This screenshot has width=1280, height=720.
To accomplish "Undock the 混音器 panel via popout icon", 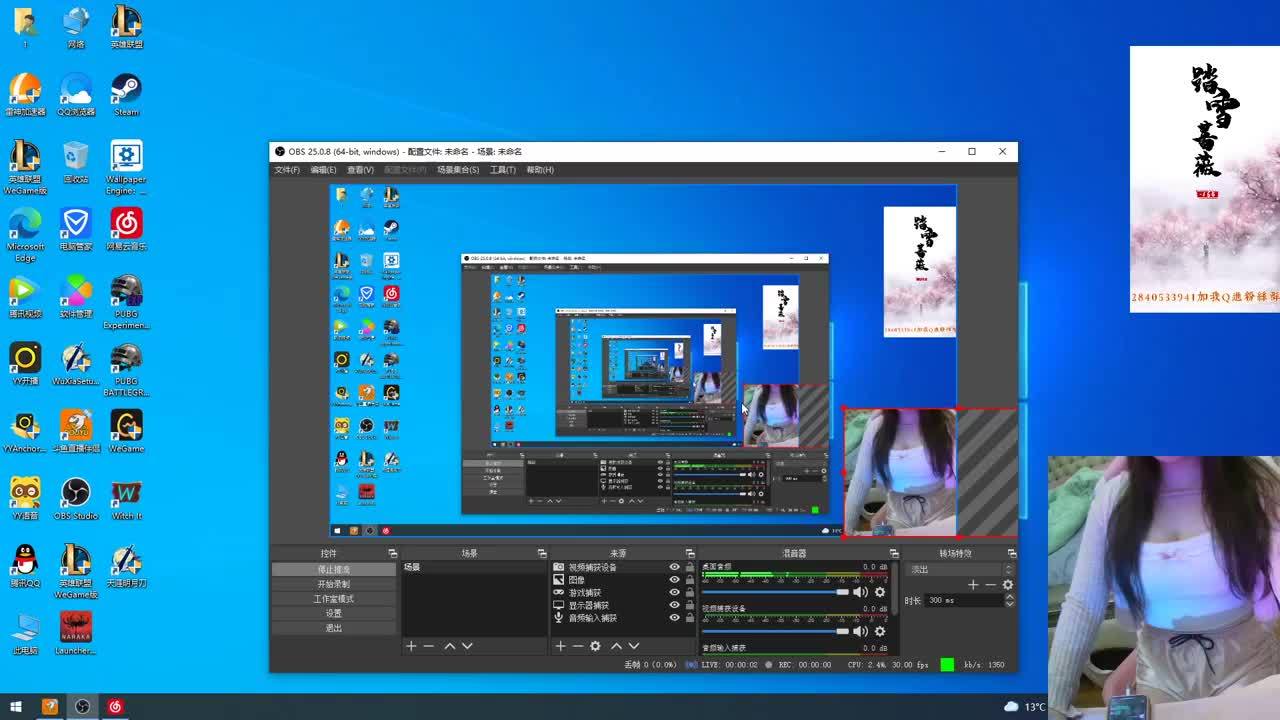I will 893,553.
